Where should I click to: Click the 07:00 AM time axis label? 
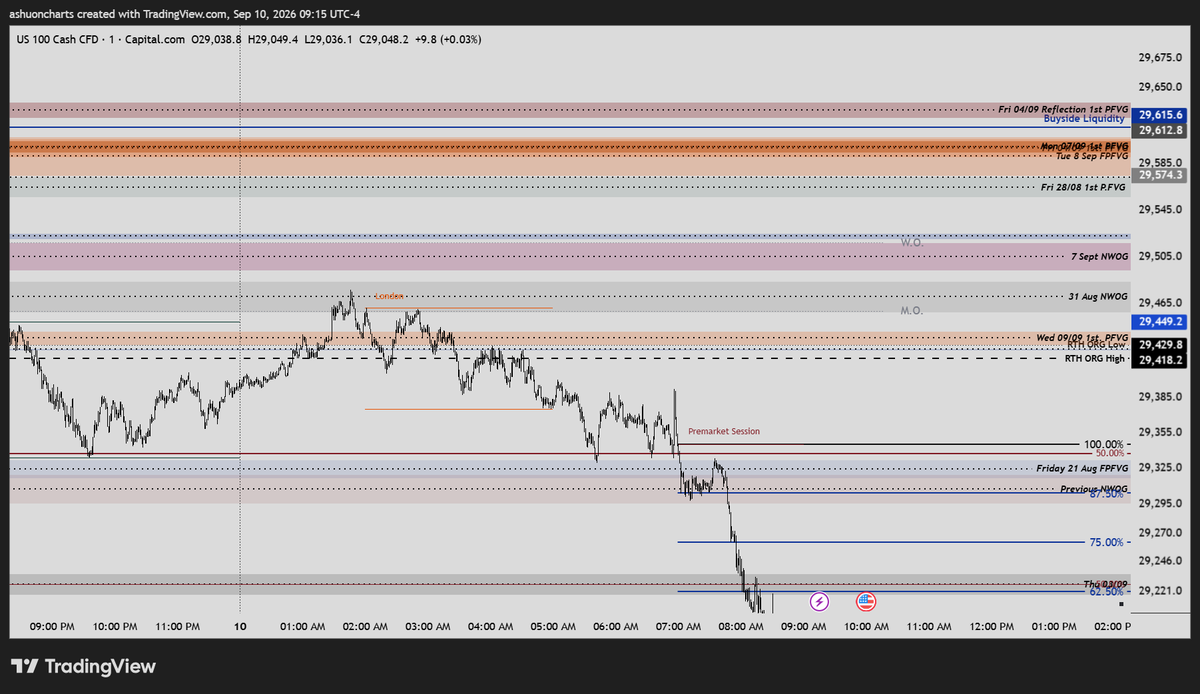pyautogui.click(x=679, y=626)
